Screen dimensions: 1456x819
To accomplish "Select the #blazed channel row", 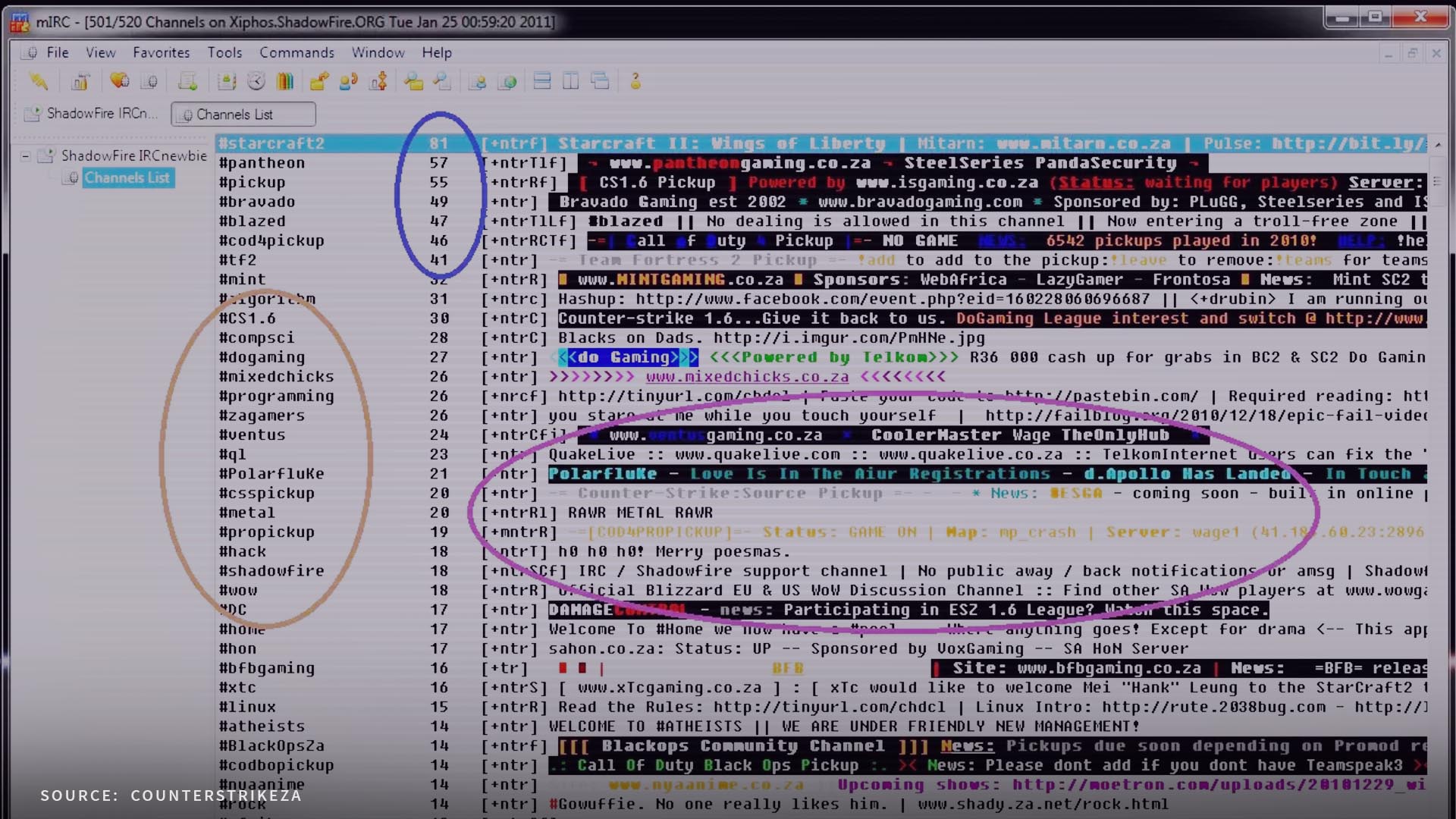I will 821,221.
